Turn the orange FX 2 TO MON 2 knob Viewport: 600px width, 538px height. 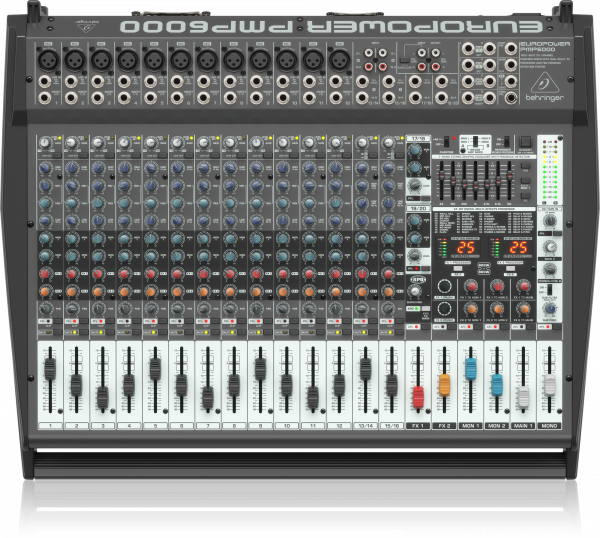point(497,308)
